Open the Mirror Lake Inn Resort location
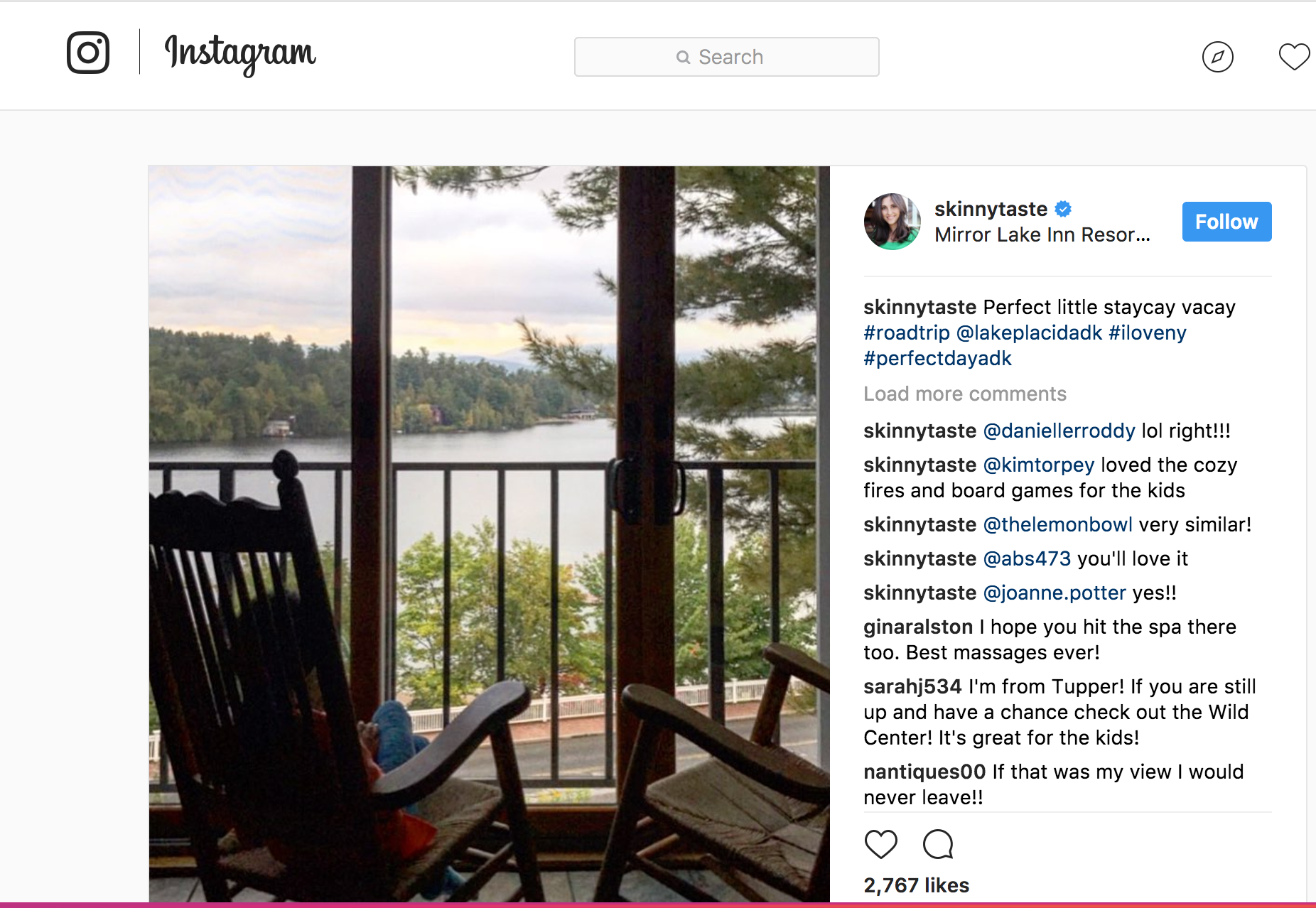1316x908 pixels. click(1042, 234)
